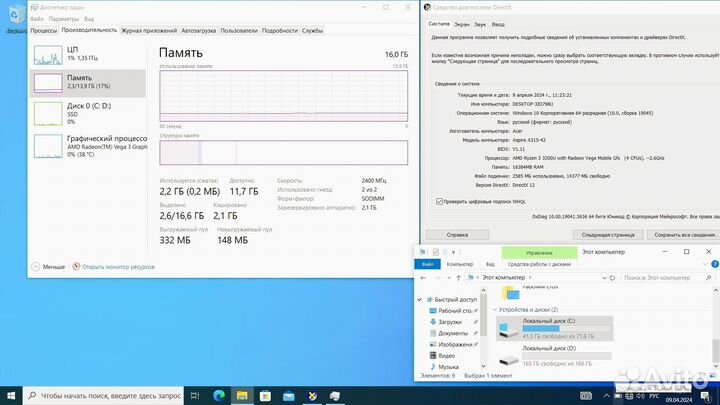Click the Сохранить все сведения button

(684, 235)
